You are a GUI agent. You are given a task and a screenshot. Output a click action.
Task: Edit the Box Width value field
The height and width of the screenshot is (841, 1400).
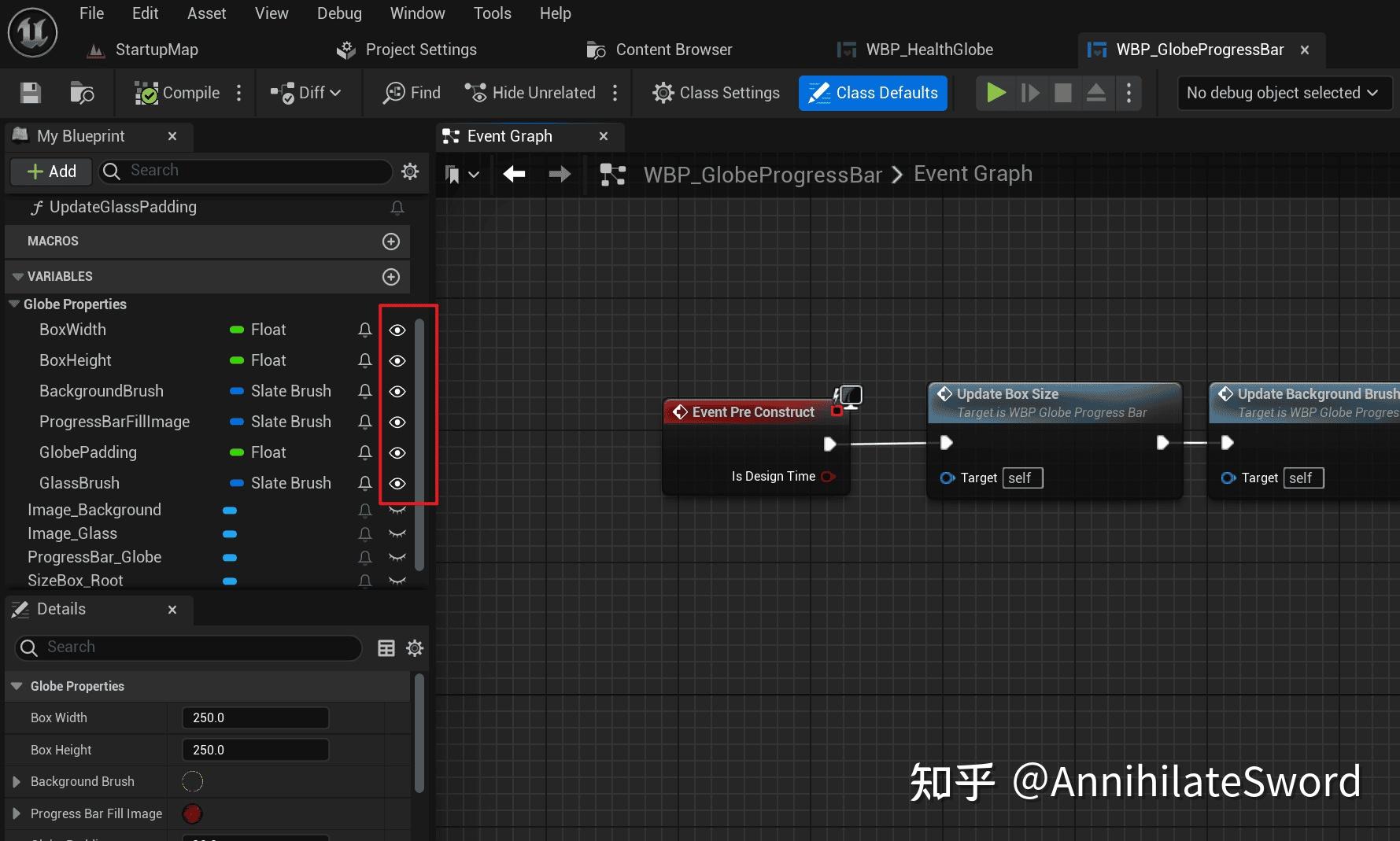pos(255,717)
